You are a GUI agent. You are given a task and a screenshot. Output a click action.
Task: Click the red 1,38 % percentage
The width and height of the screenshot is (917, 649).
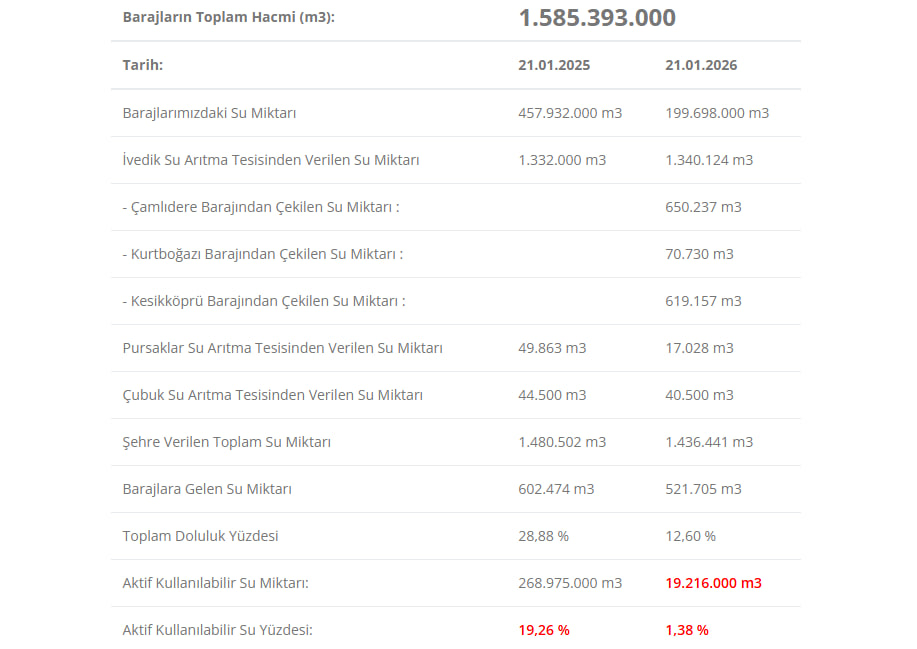[687, 630]
